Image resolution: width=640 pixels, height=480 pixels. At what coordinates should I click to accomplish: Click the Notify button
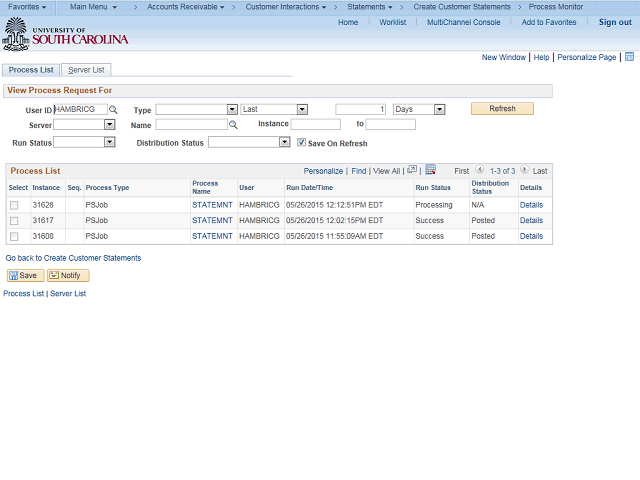(x=68, y=276)
